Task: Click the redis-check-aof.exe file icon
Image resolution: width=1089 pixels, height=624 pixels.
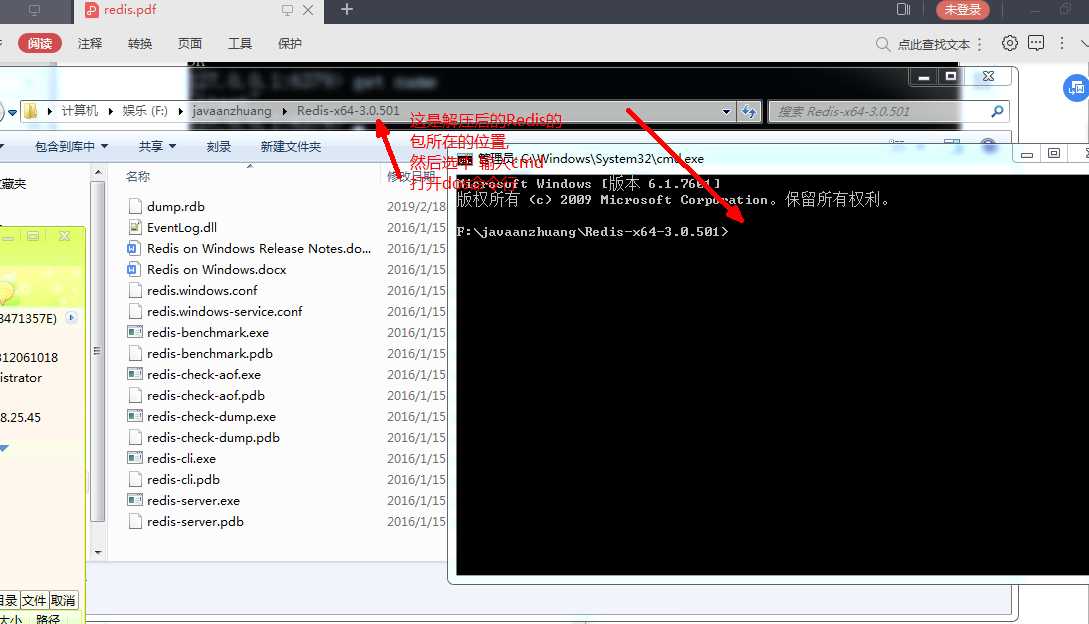Action: click(135, 375)
